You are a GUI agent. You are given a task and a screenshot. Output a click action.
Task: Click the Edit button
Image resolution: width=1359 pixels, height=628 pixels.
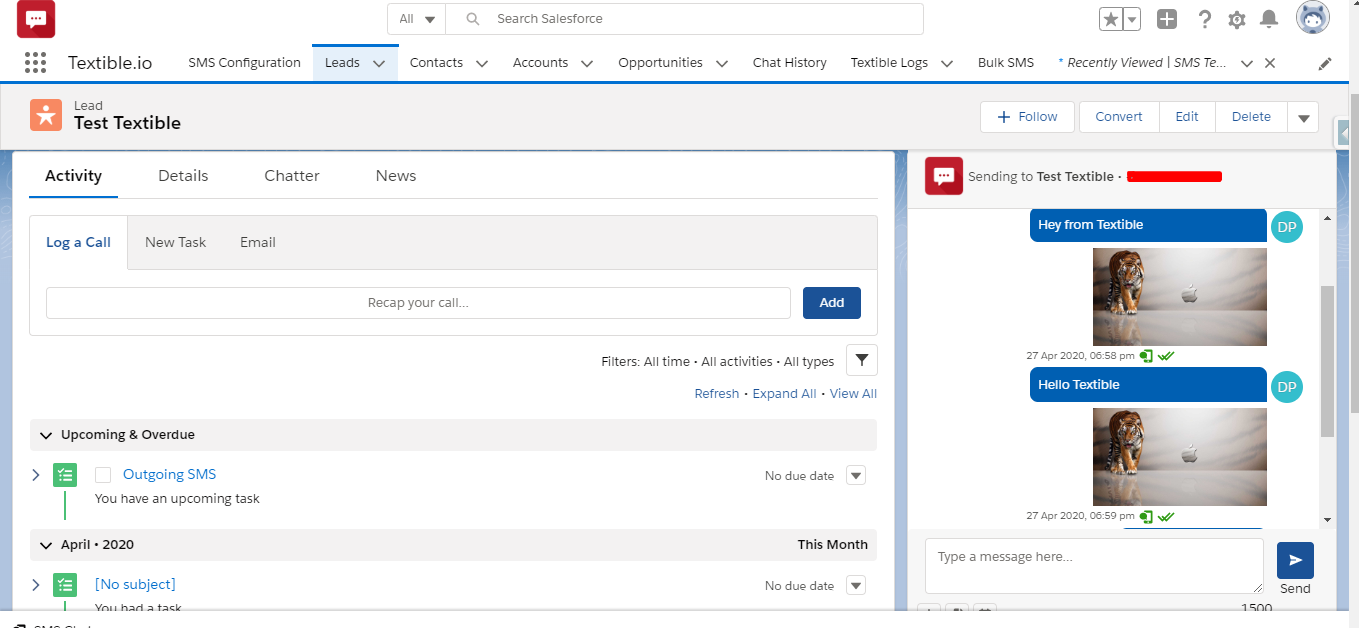pos(1187,117)
